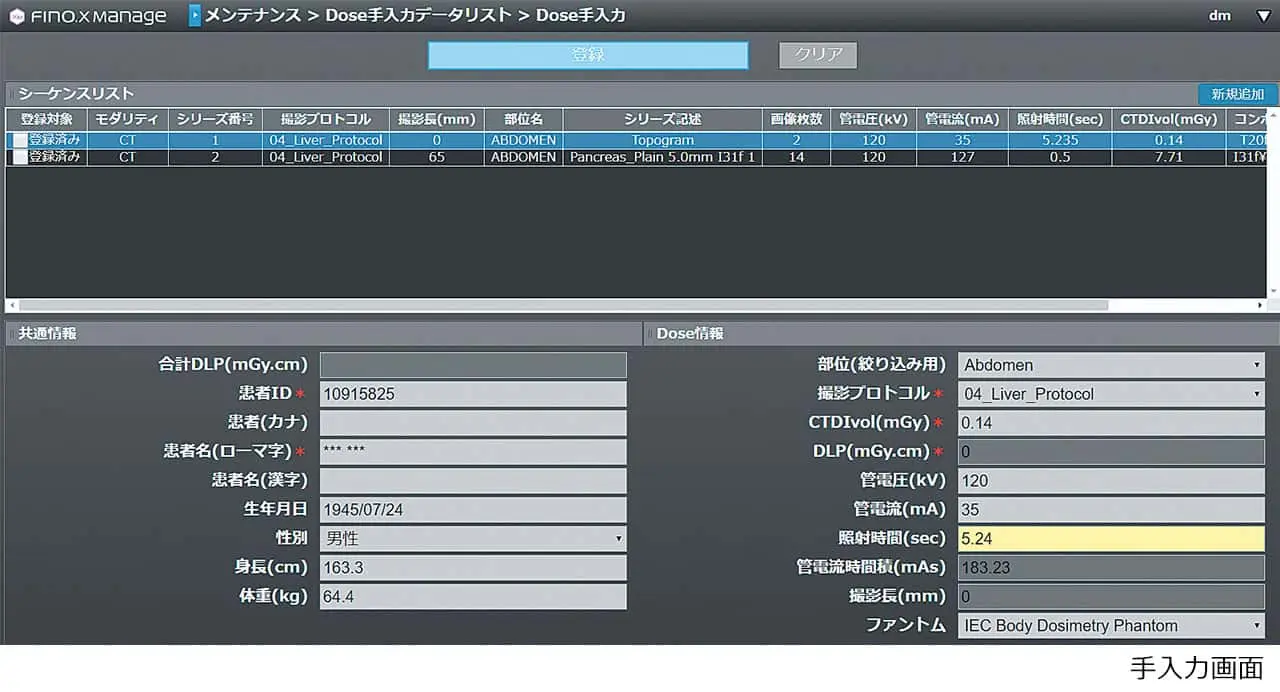This screenshot has height=692, width=1280.
Task: Open the 撮影プロトコル dropdown in Dose情報
Action: click(1256, 395)
